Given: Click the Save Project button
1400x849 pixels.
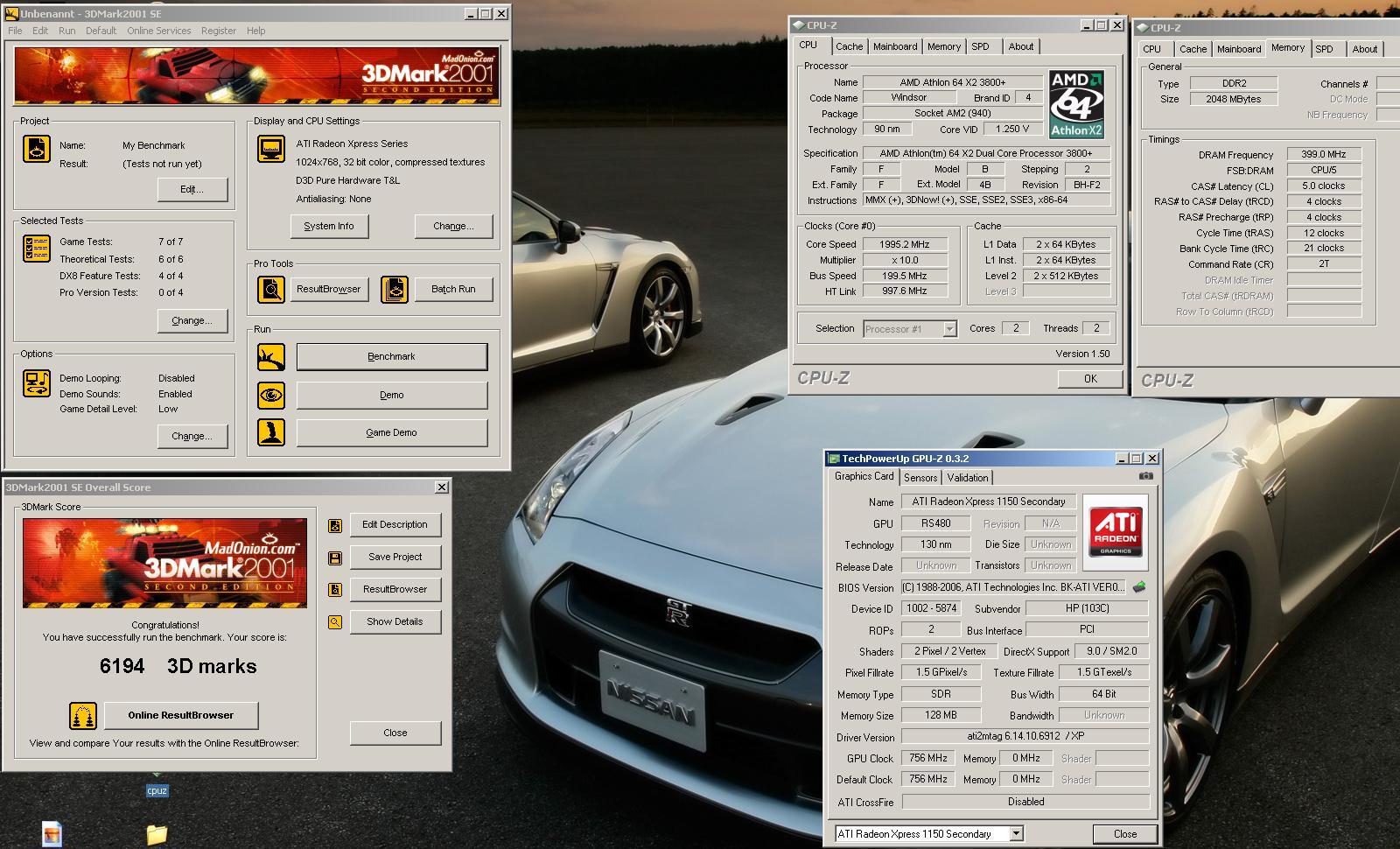Looking at the screenshot, I should point(395,557).
